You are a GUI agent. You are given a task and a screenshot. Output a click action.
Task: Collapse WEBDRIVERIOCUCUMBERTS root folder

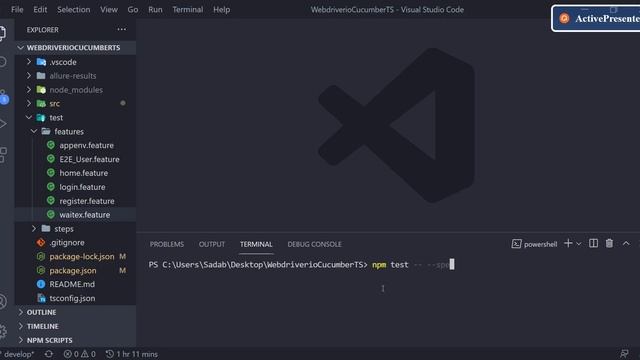[x=76, y=48]
